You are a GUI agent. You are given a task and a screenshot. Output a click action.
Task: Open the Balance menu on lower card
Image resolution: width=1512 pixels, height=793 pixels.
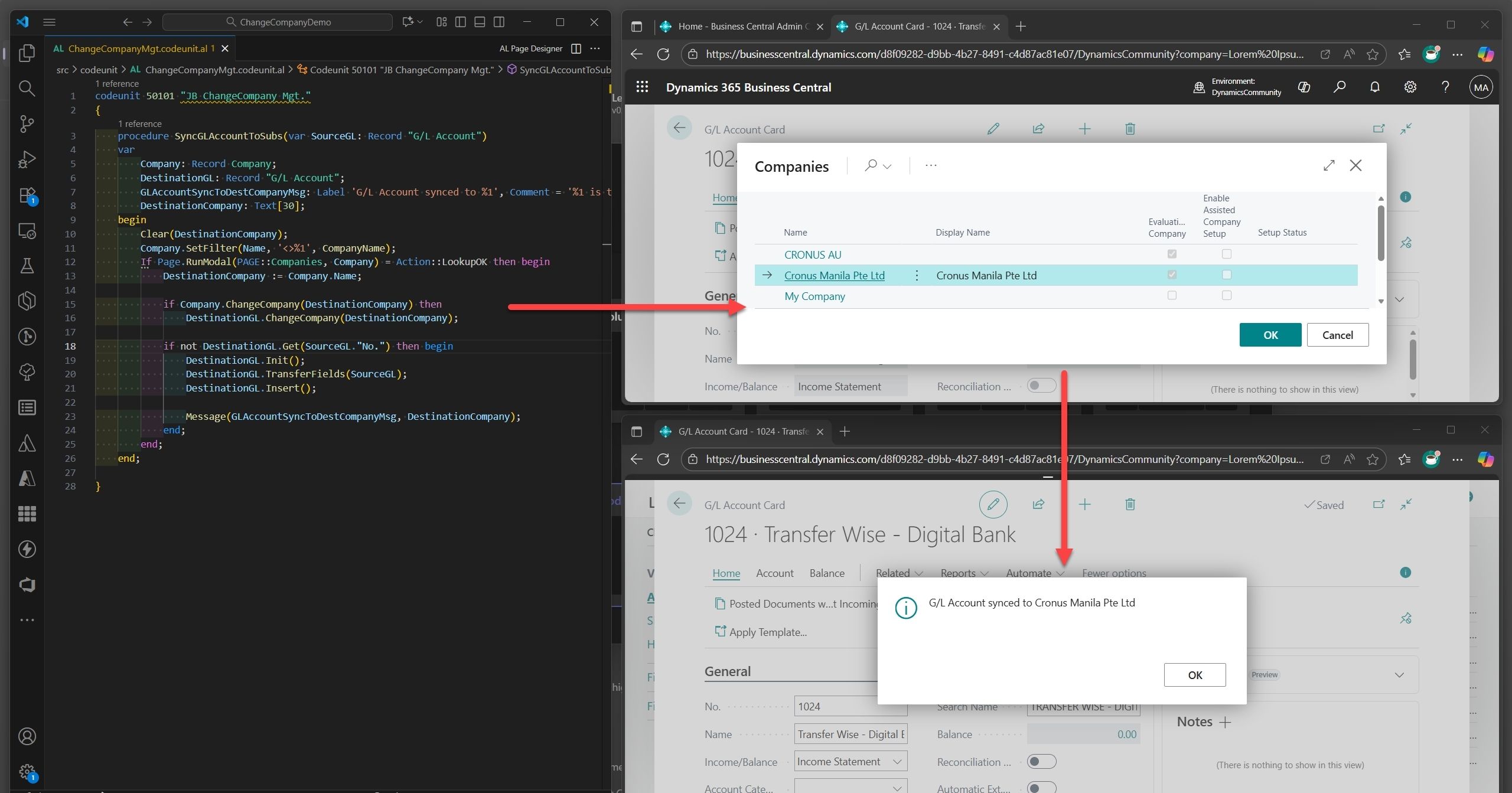826,573
